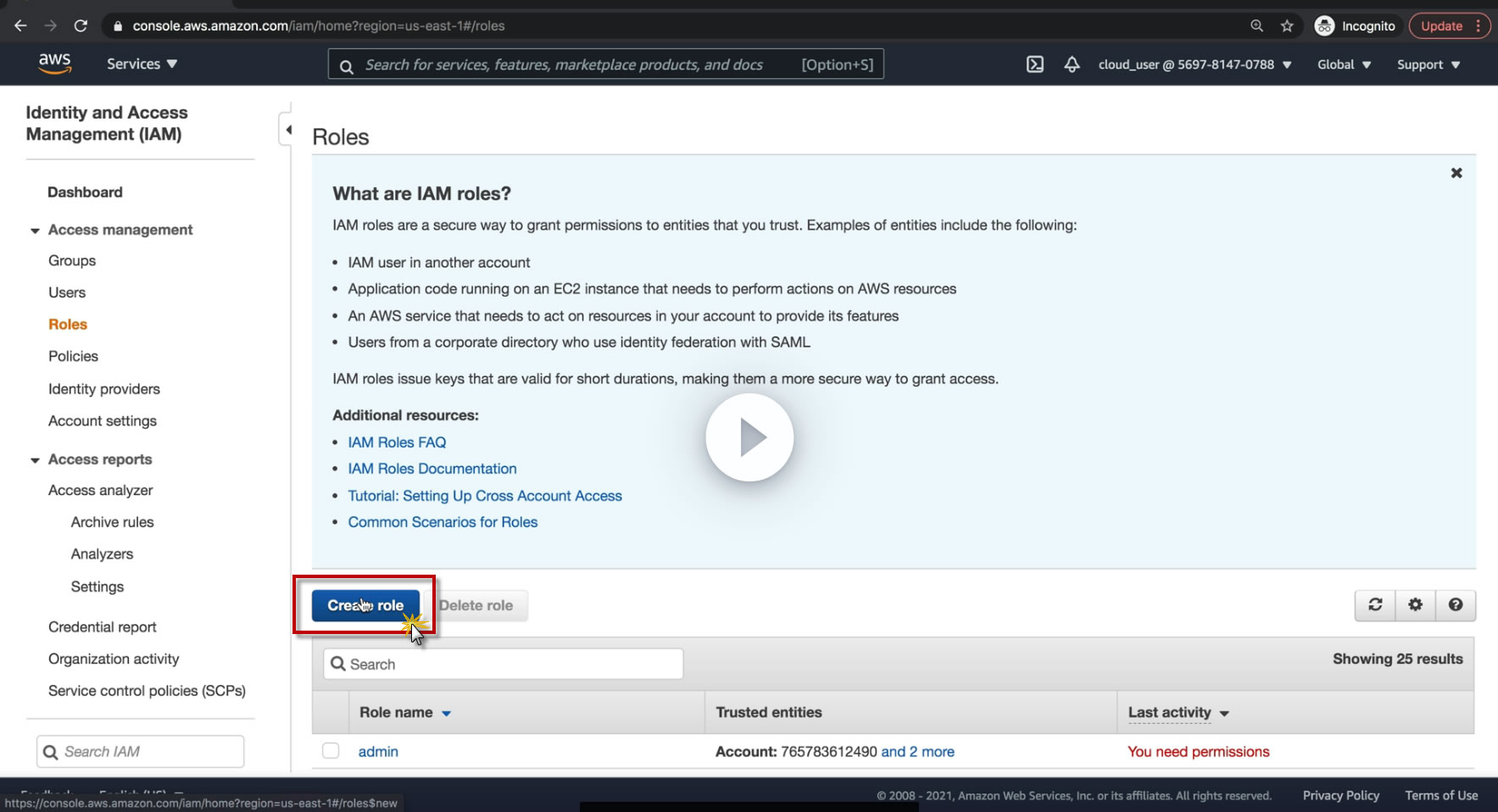Viewport: 1498px width, 812px height.
Task: Click the browser back arrow
Action: (21, 25)
